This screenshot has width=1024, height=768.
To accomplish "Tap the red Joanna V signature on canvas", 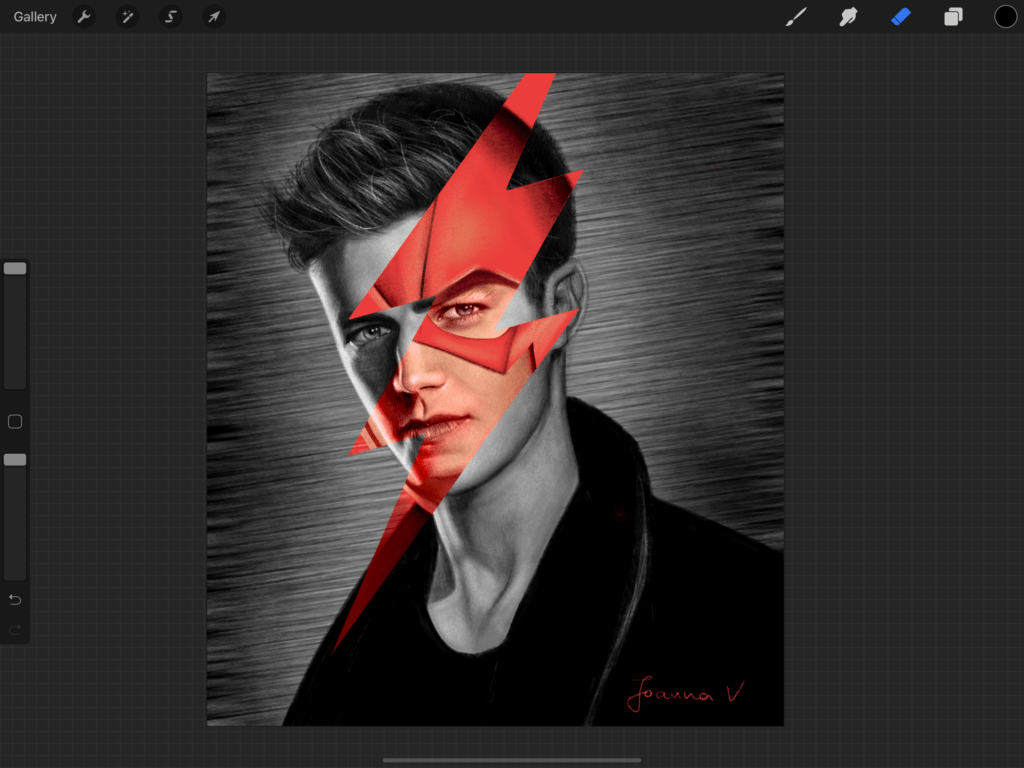I will [x=685, y=693].
